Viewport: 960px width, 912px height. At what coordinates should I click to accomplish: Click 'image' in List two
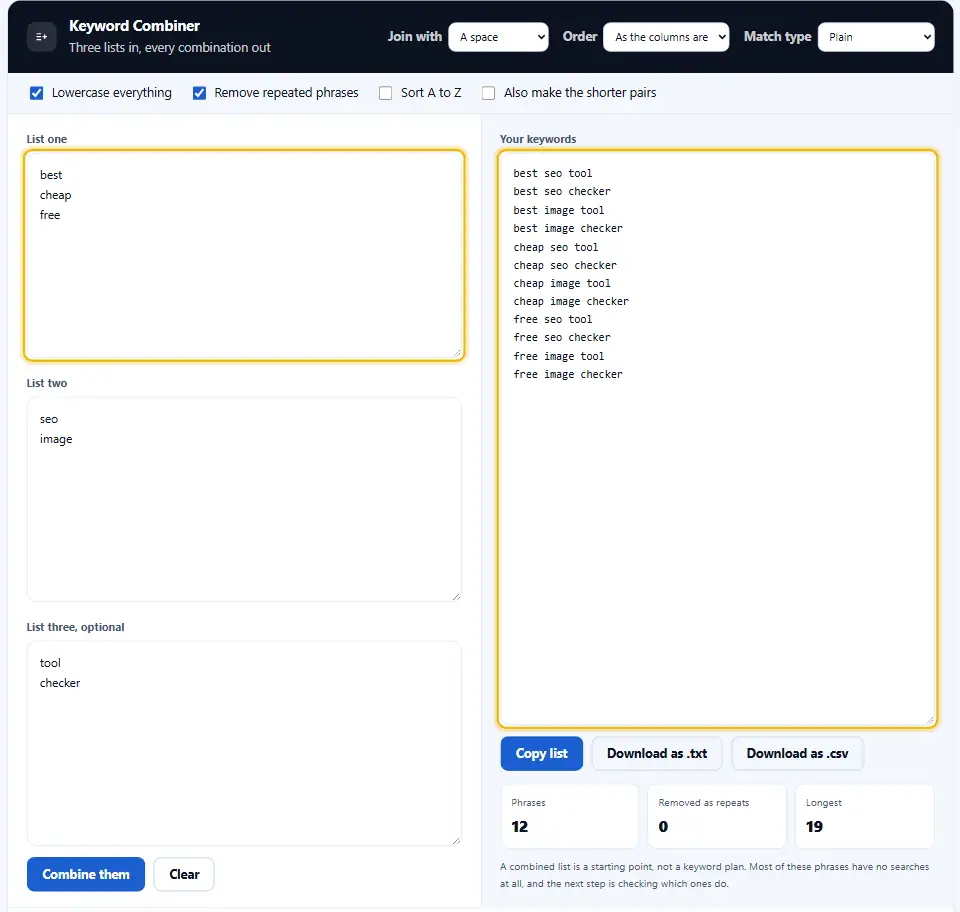56,439
